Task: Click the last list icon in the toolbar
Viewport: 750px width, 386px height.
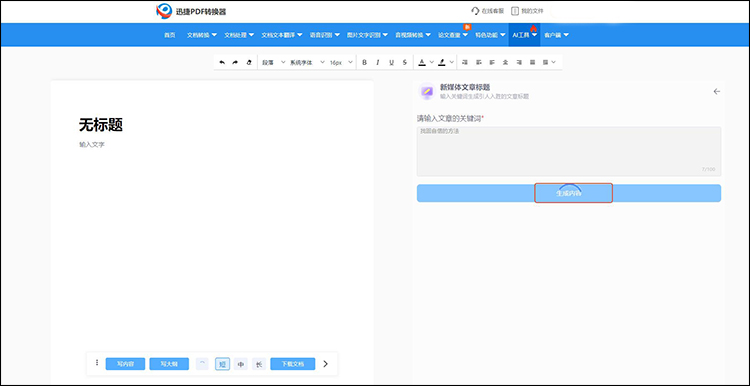Action: coord(545,62)
